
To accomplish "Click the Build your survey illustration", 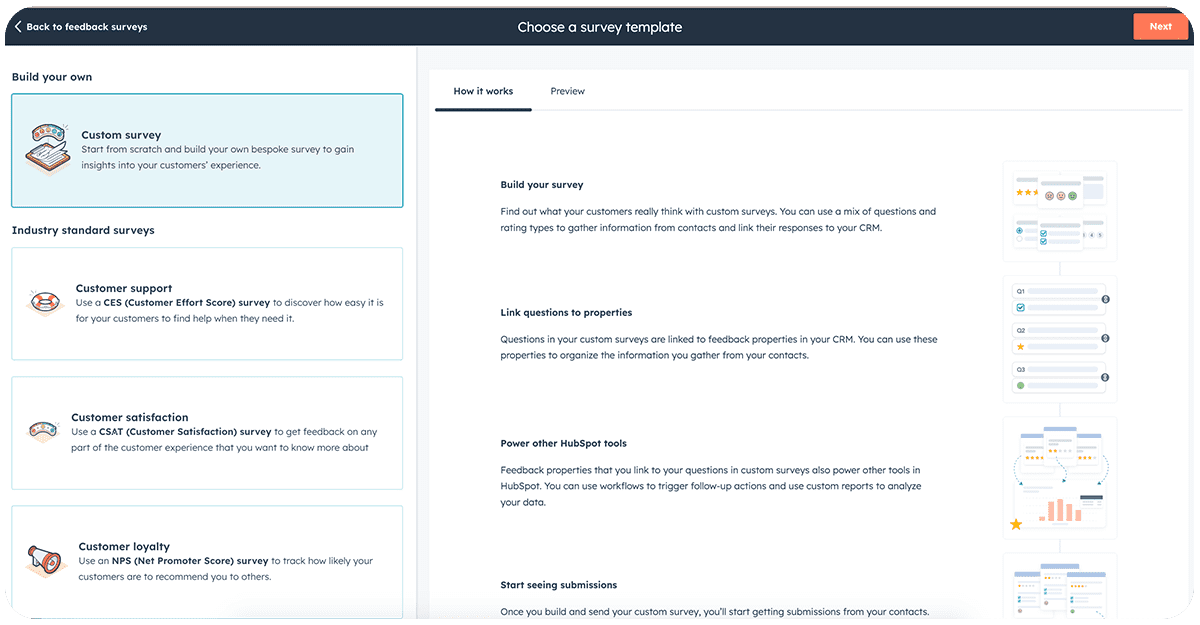I will pos(1060,211).
